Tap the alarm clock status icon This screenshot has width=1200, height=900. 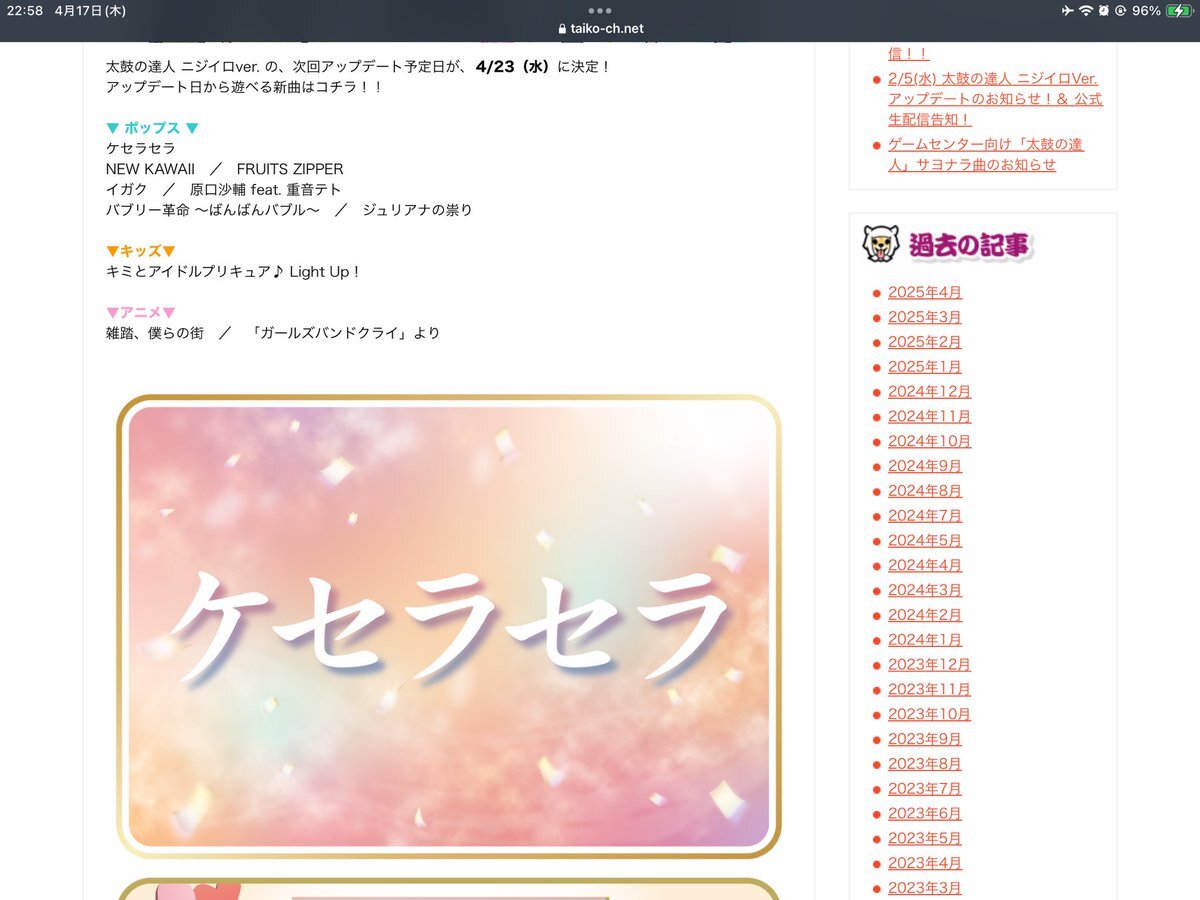(x=1103, y=10)
